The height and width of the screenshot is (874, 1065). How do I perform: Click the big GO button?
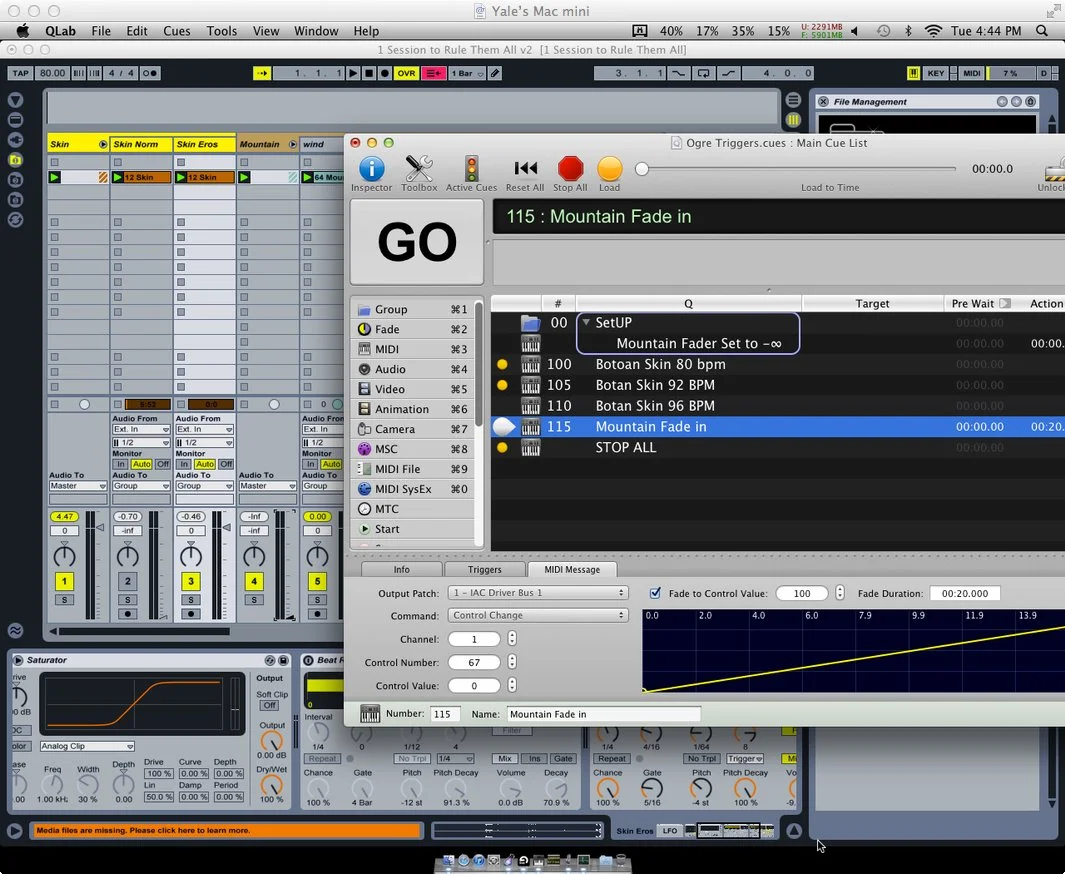416,242
